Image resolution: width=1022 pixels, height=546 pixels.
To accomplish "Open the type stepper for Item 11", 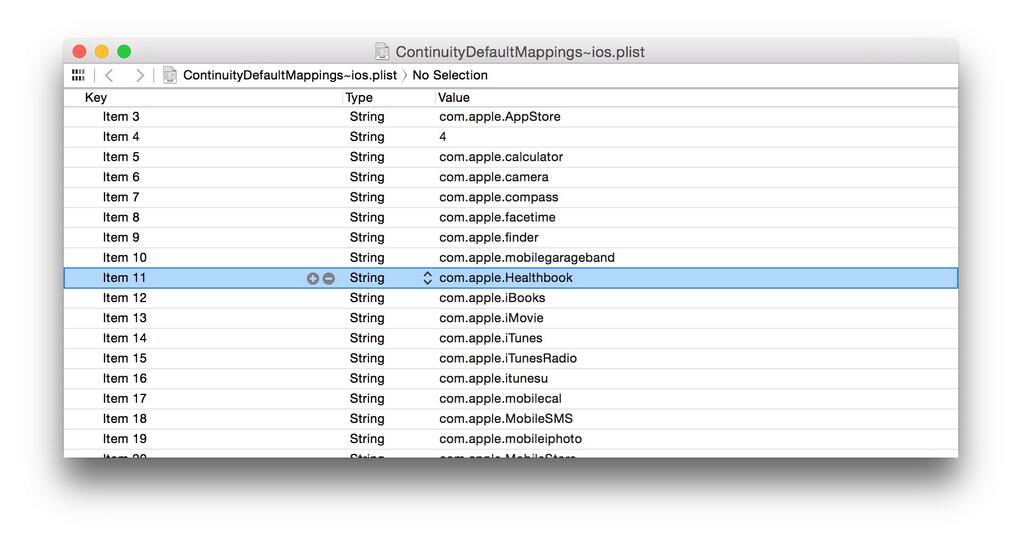I will tap(427, 278).
